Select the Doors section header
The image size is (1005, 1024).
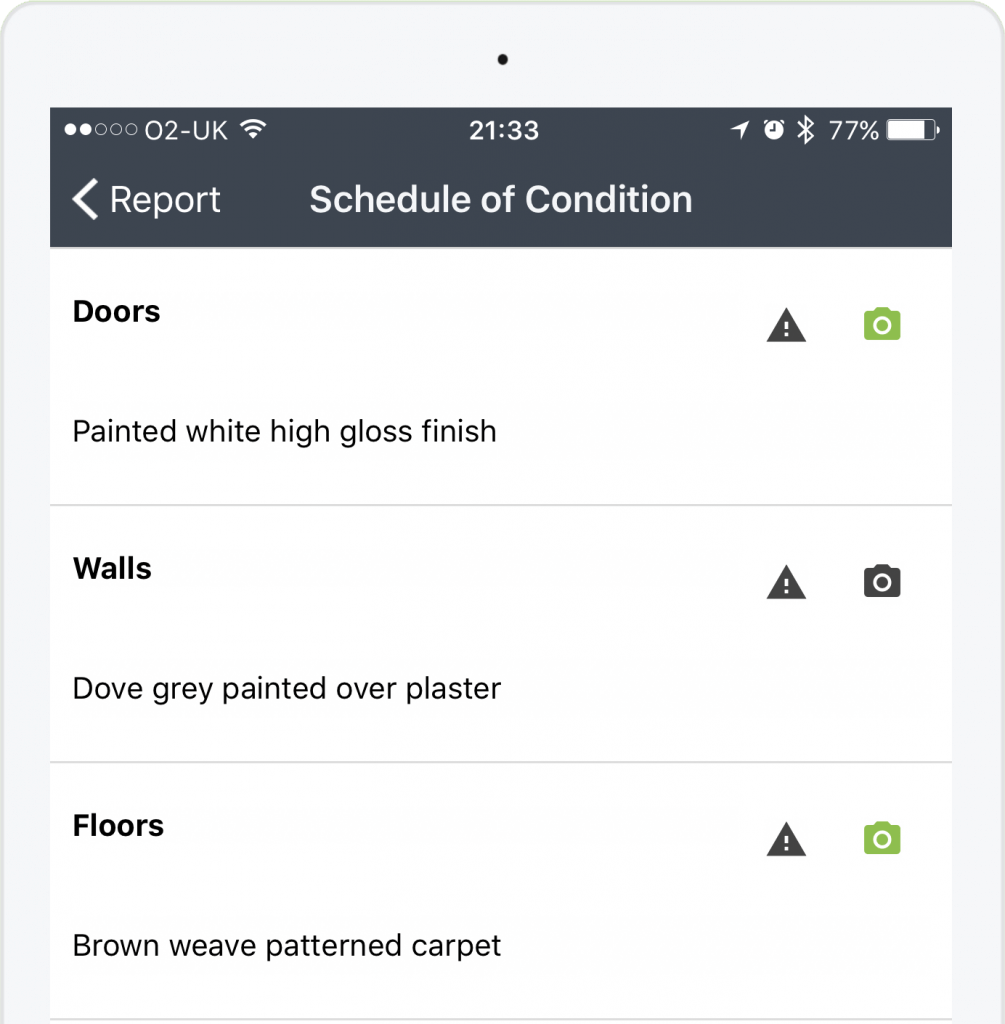pos(116,311)
